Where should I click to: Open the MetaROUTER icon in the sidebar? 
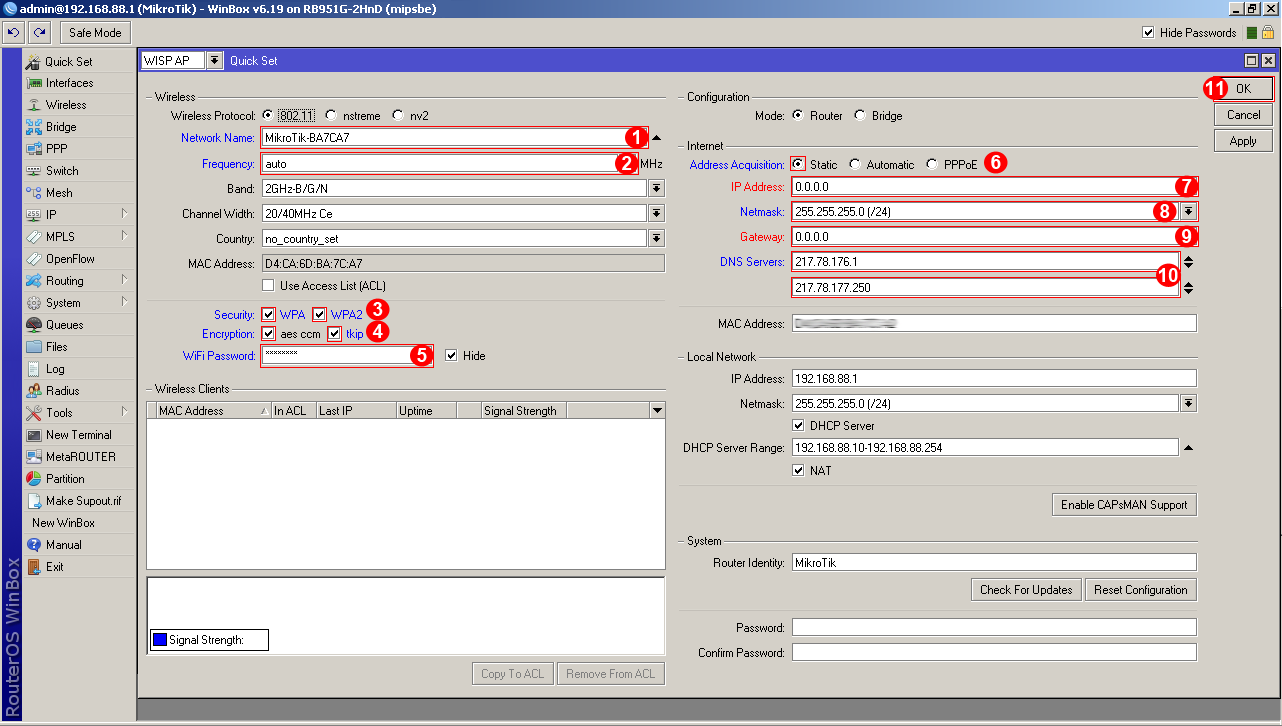34,457
